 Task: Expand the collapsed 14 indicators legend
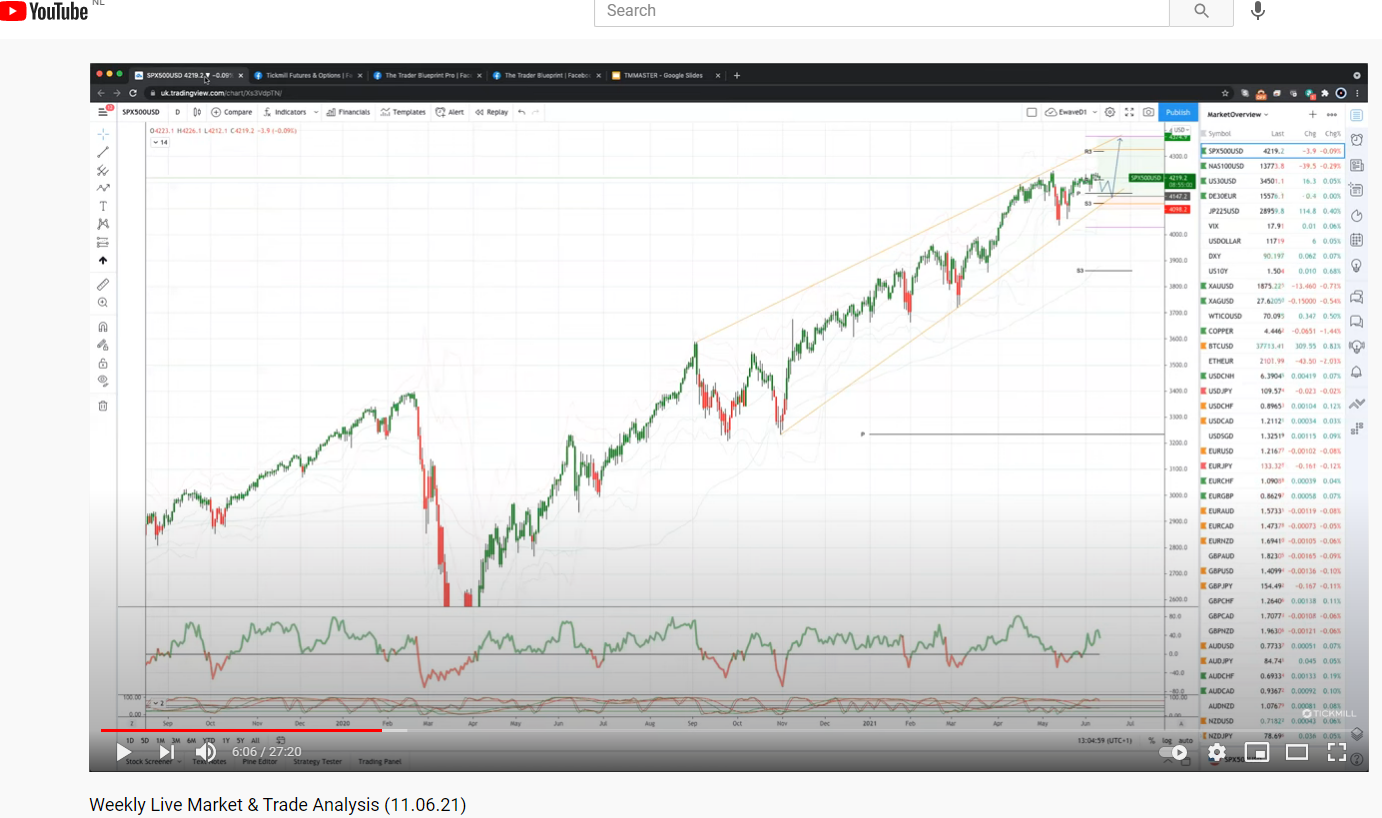point(160,143)
